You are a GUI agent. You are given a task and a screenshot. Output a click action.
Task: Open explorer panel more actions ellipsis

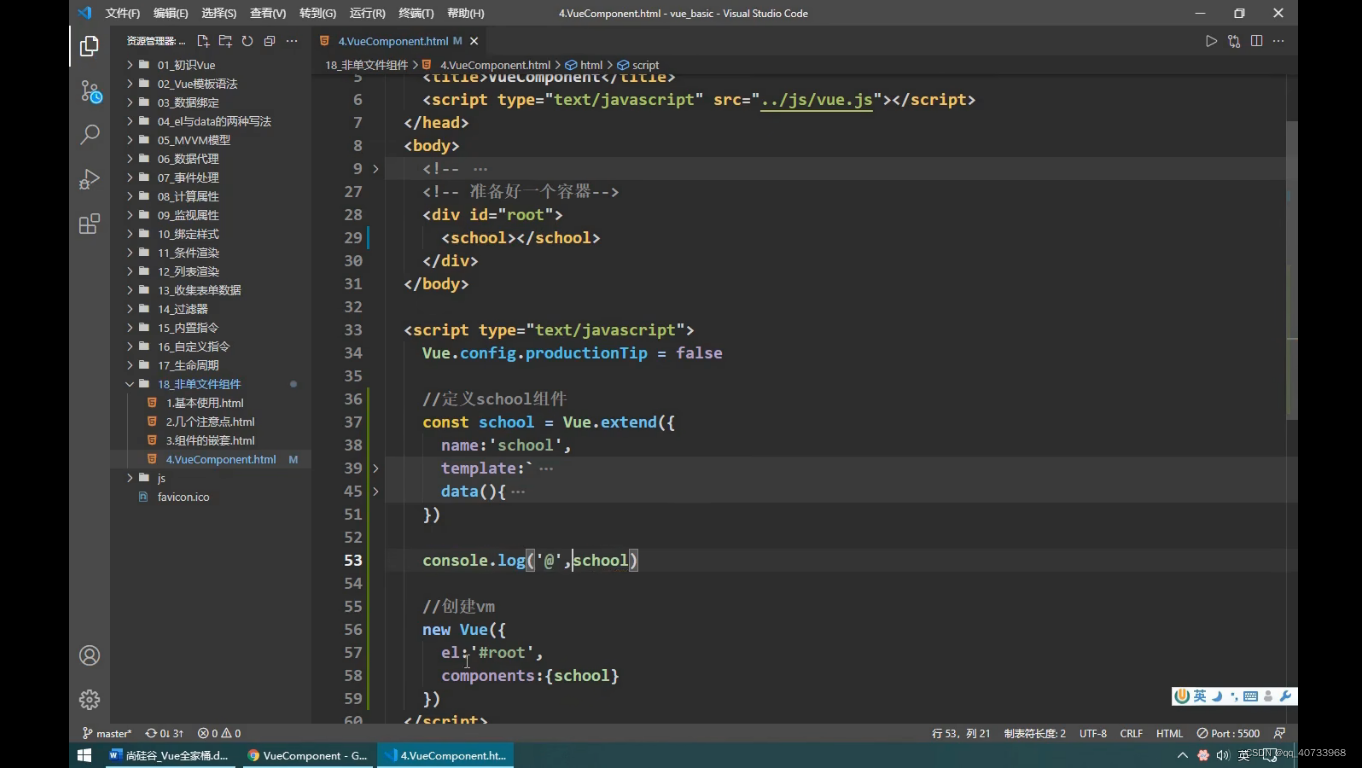292,41
